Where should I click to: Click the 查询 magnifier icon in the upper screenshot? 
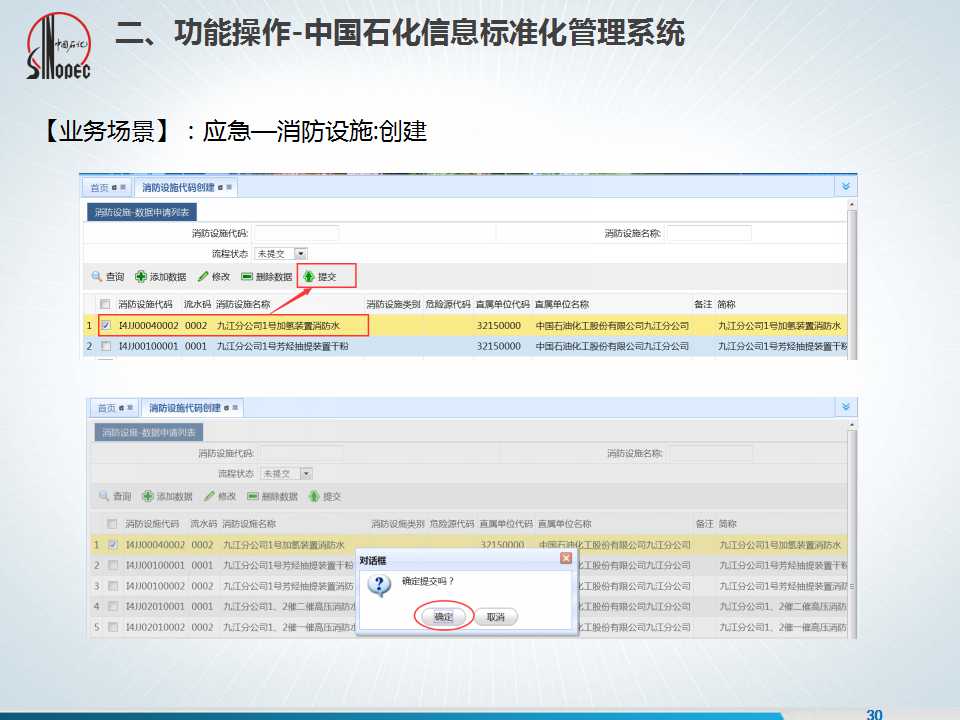point(97,277)
